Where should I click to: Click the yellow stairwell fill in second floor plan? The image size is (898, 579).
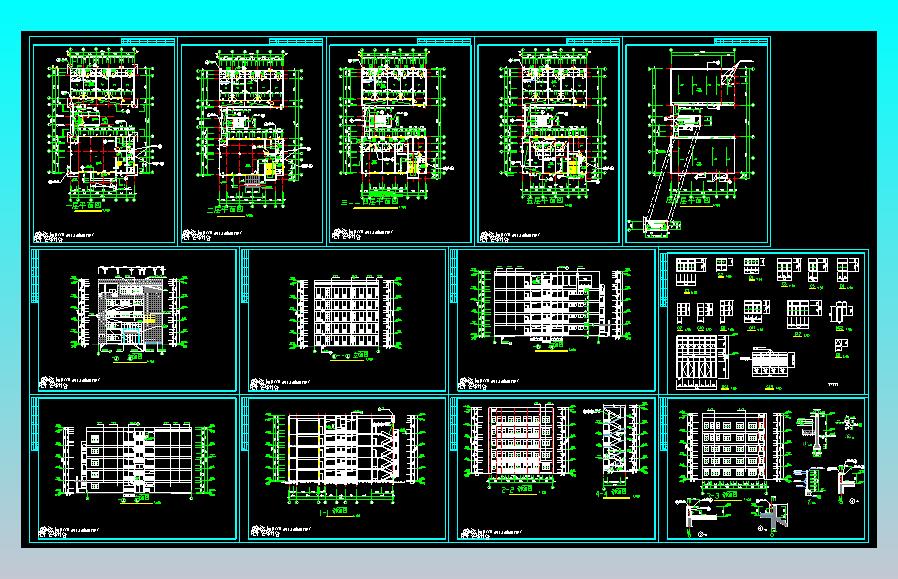click(269, 170)
